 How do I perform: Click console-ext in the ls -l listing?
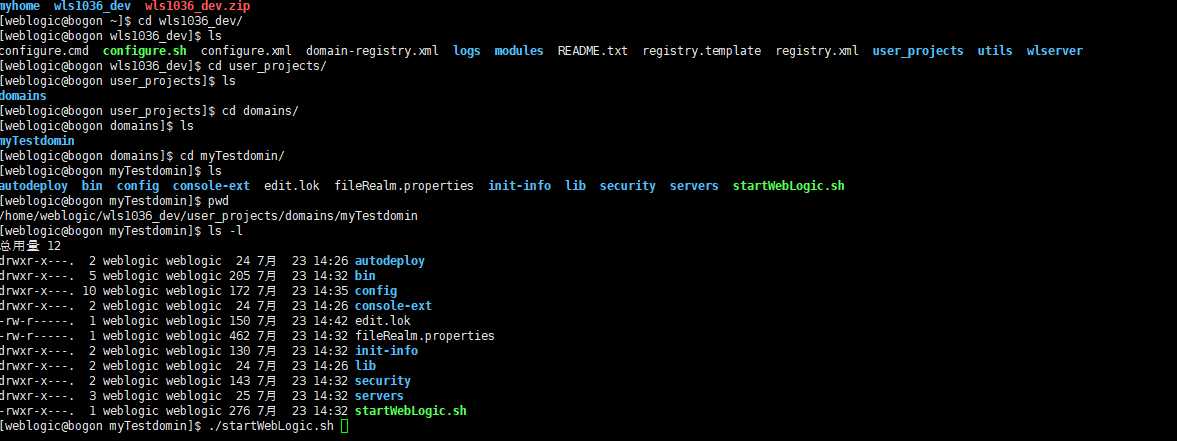click(393, 306)
